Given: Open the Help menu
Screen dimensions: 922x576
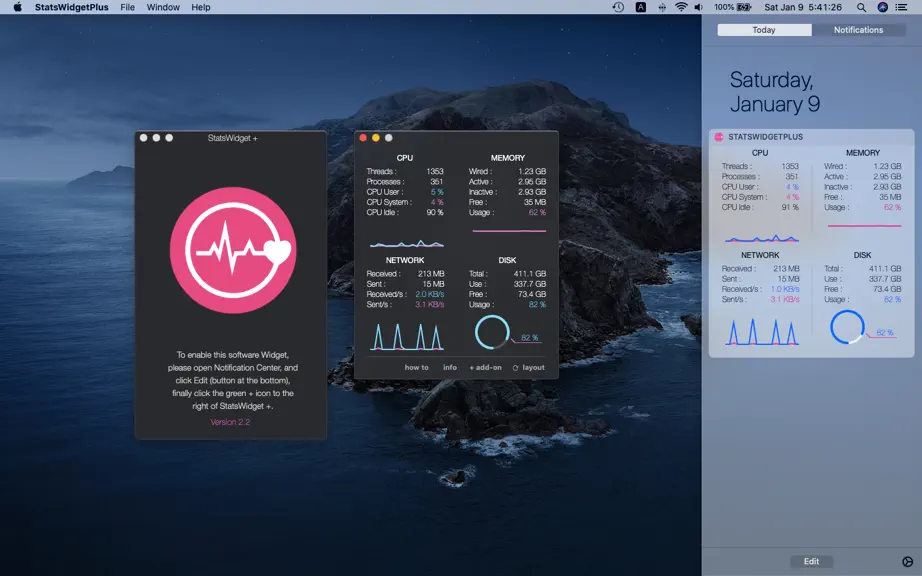Looking at the screenshot, I should click(x=201, y=7).
